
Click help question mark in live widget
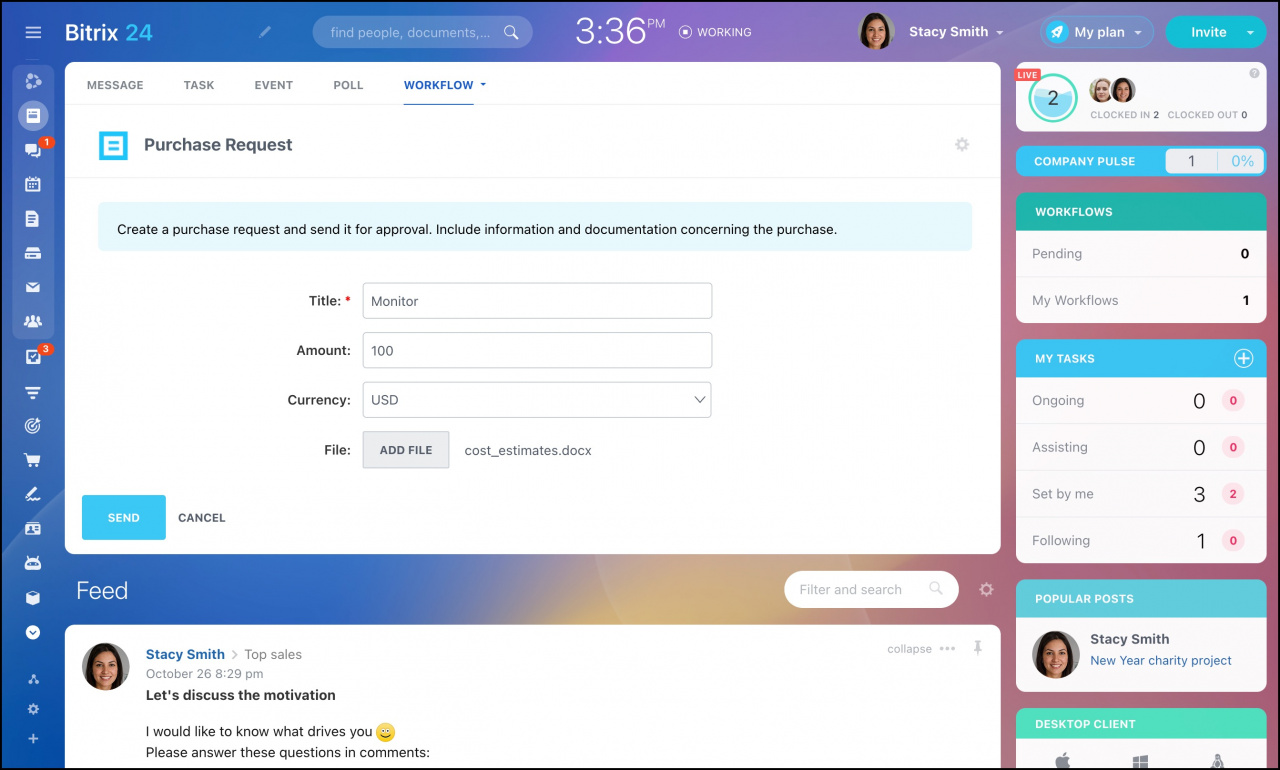click(x=1254, y=73)
